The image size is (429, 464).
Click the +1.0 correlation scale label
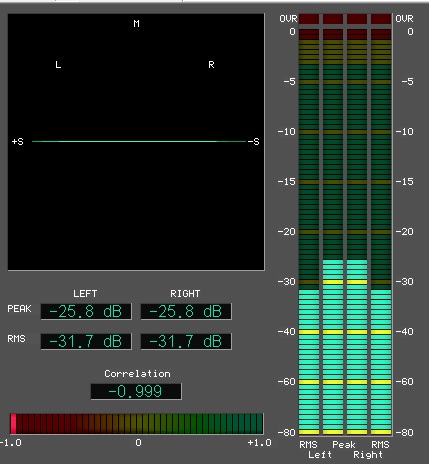[260, 443]
